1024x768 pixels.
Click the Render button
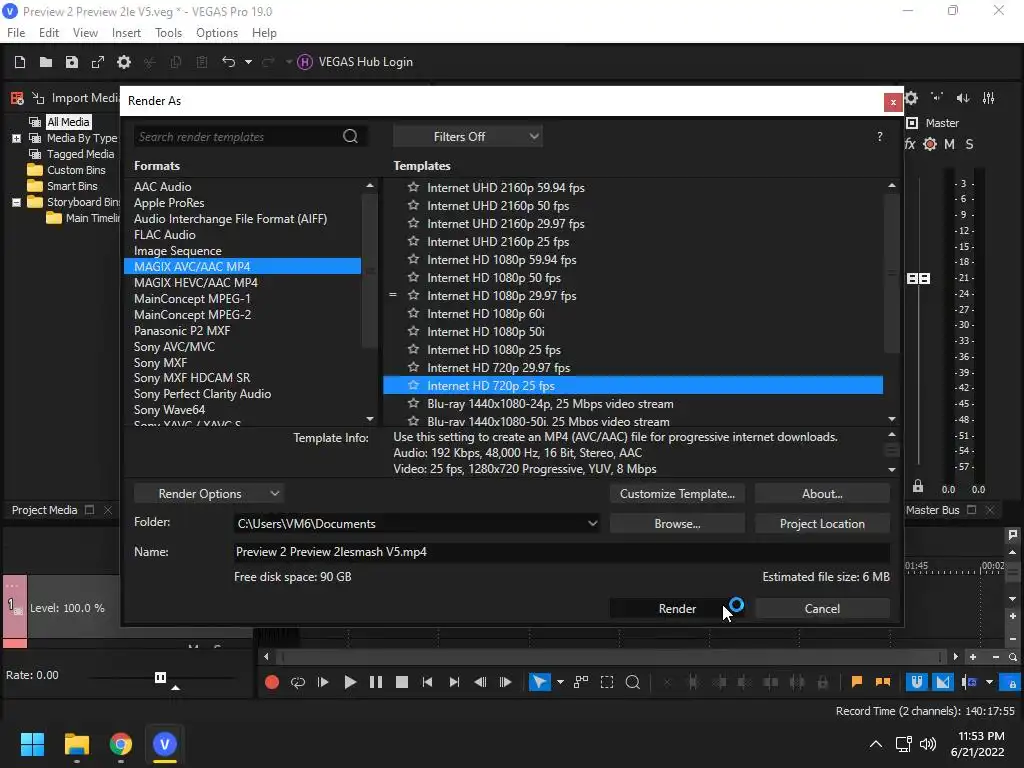677,609
